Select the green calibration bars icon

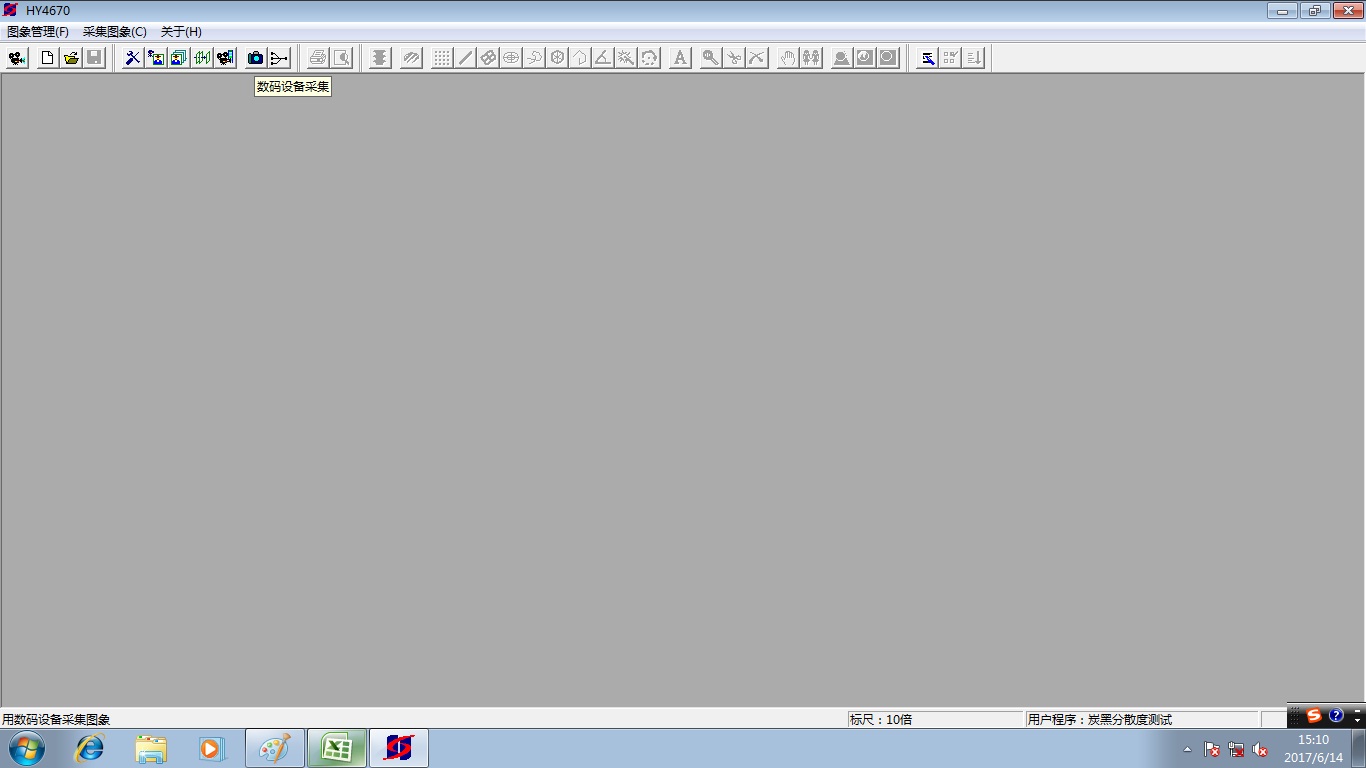(x=202, y=58)
